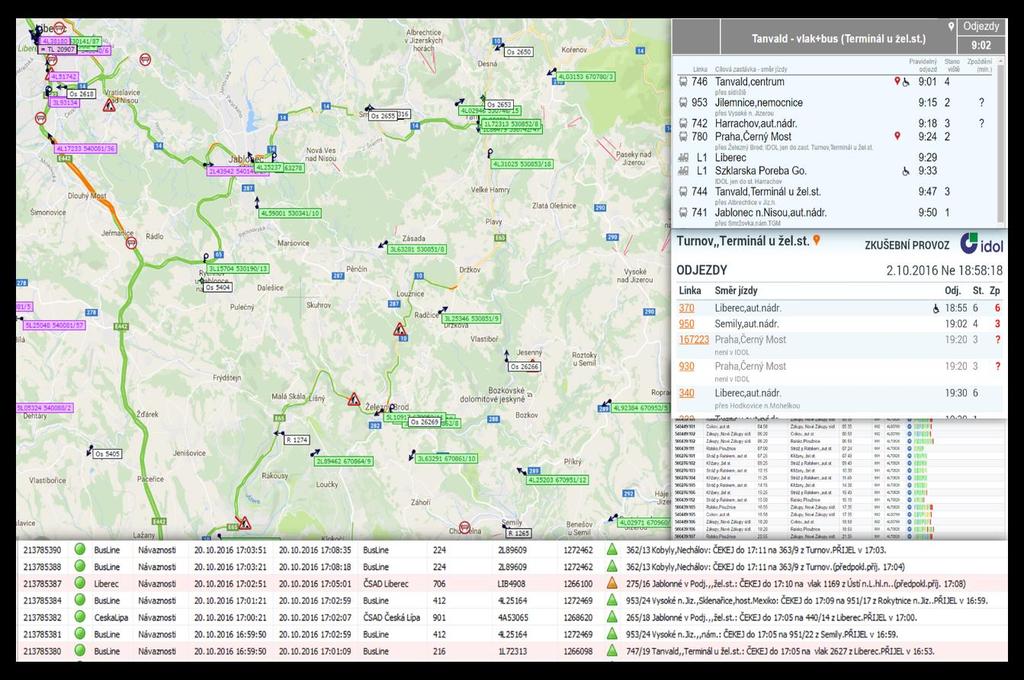Screen dimensions: 1024x680
Task: Select vehicle label 4L25203 670951/12
Action: coord(558,479)
